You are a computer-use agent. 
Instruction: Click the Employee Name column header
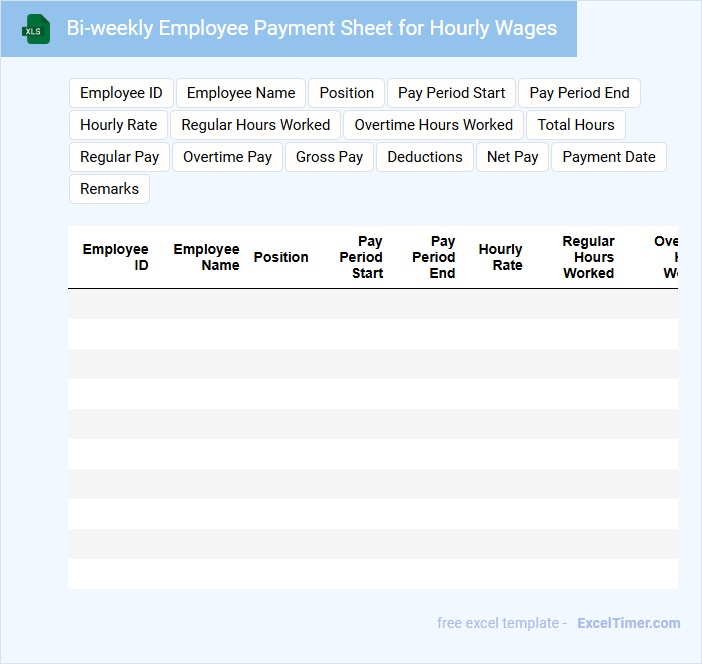point(206,257)
